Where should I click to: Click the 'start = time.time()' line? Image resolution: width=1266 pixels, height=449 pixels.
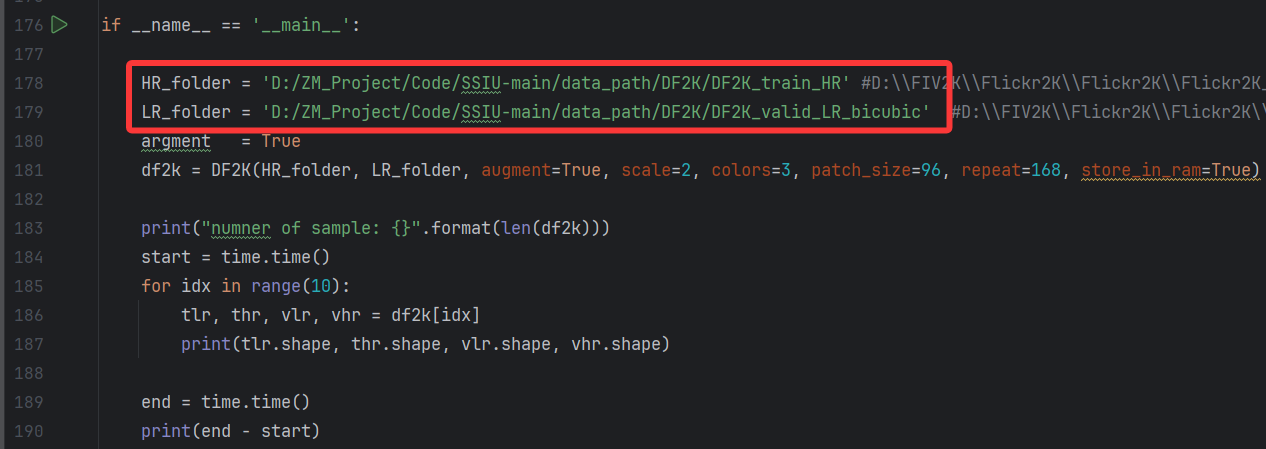click(236, 257)
